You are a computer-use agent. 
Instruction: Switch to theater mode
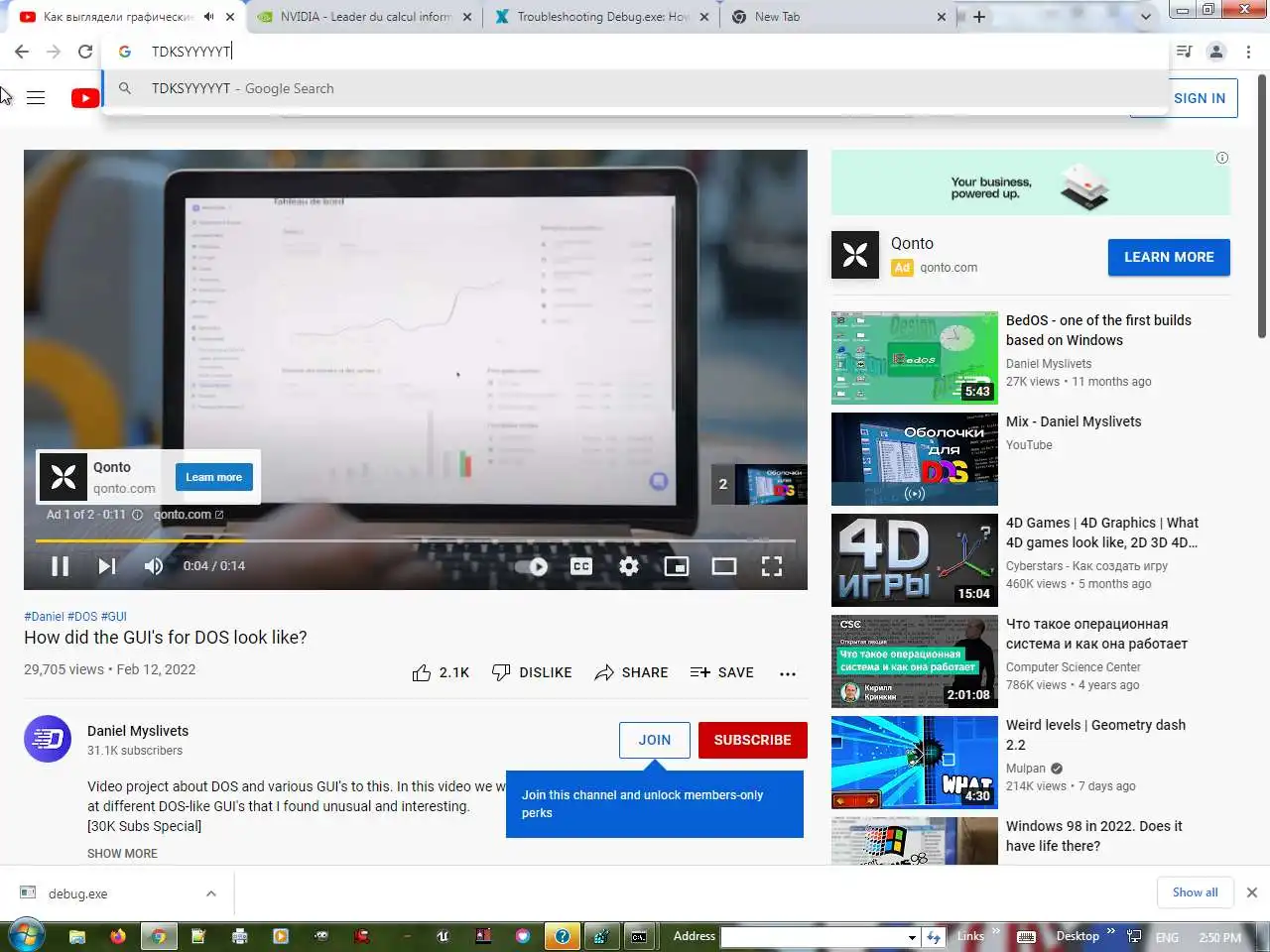[724, 566]
